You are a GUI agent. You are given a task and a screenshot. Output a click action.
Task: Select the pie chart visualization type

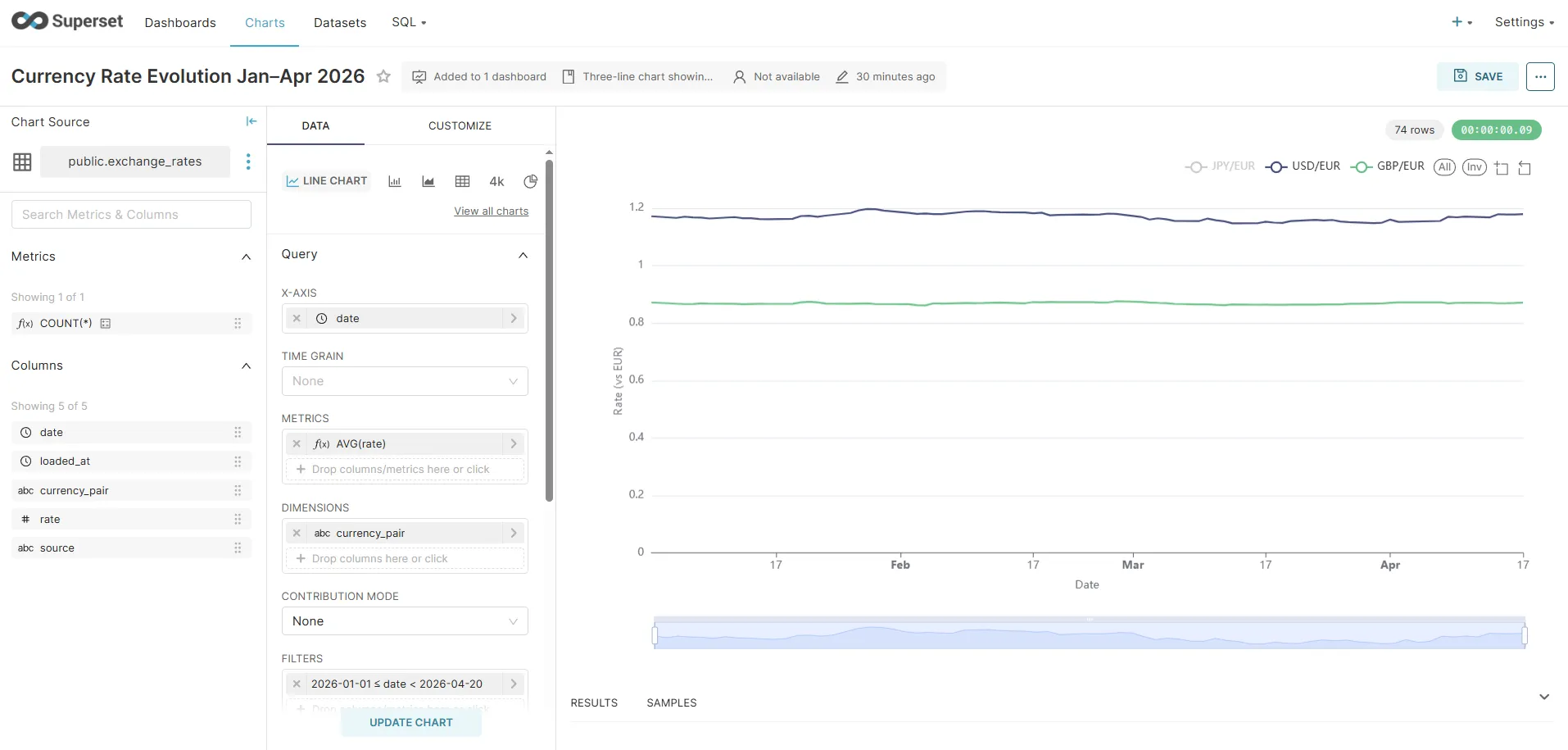tap(531, 181)
